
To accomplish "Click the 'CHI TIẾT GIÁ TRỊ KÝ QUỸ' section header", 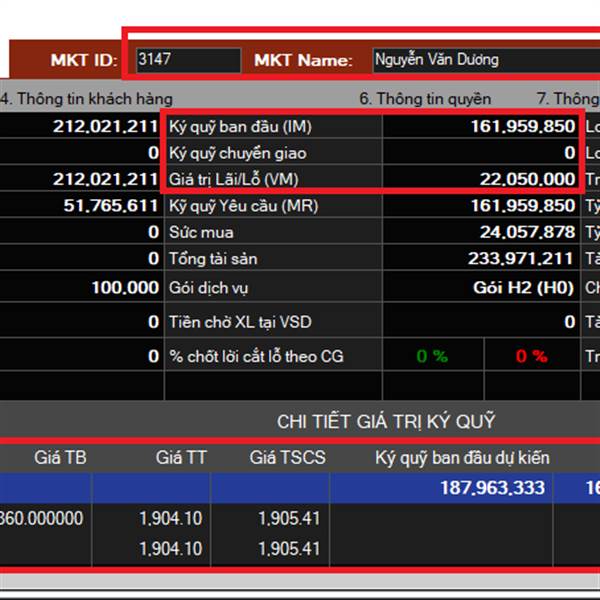I will pos(385,422).
